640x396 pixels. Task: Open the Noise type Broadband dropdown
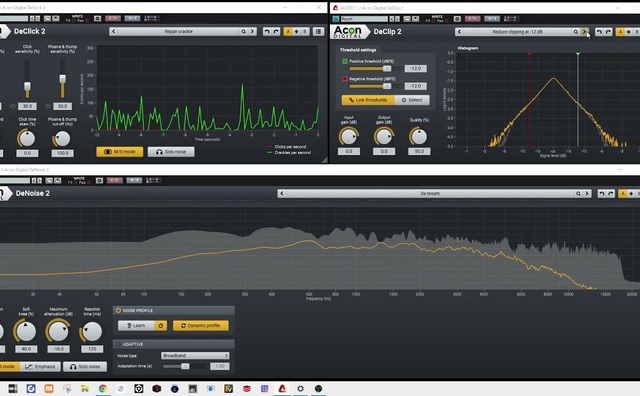coord(195,356)
